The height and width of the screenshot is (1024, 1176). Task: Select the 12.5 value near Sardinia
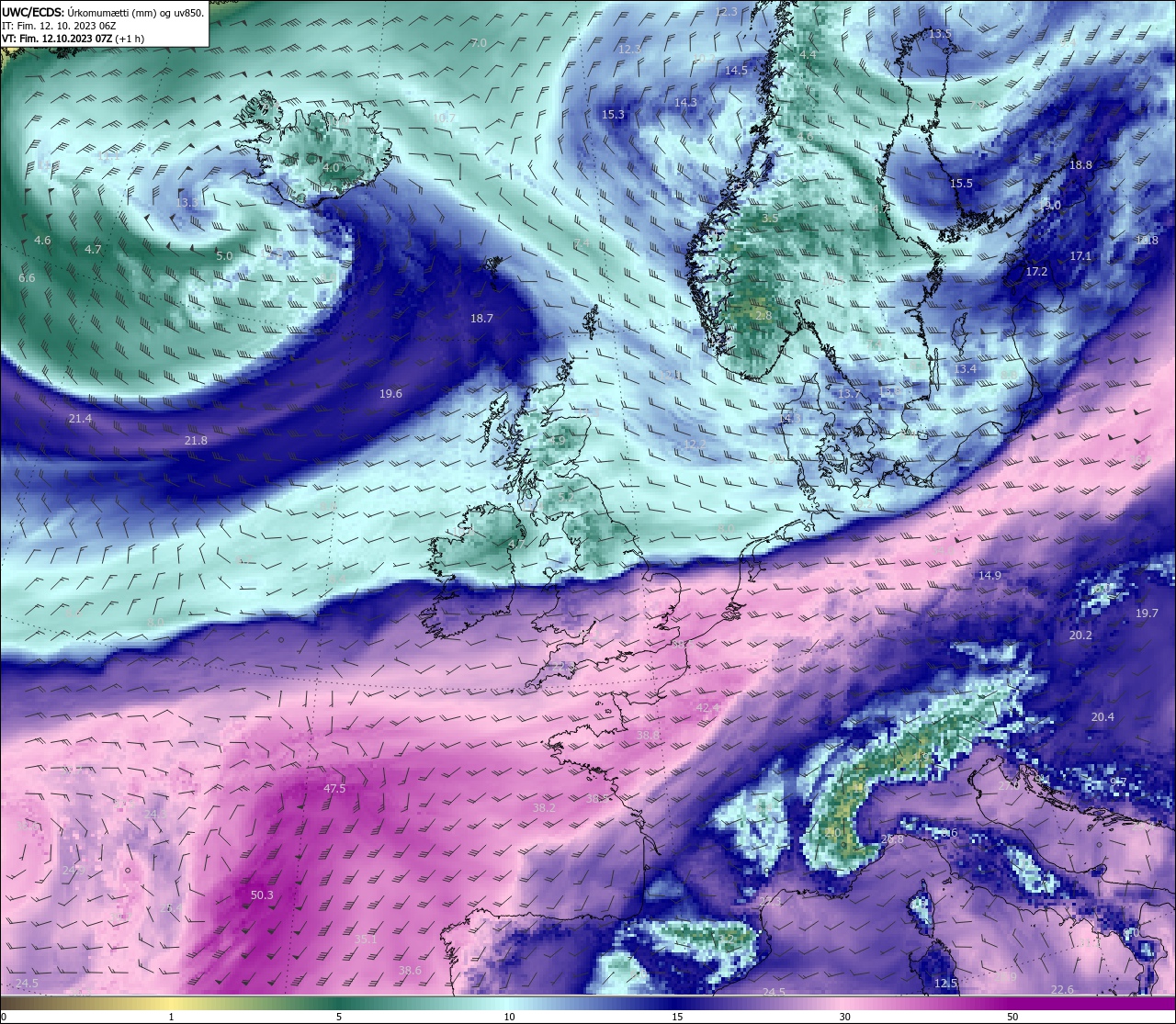pos(945,984)
